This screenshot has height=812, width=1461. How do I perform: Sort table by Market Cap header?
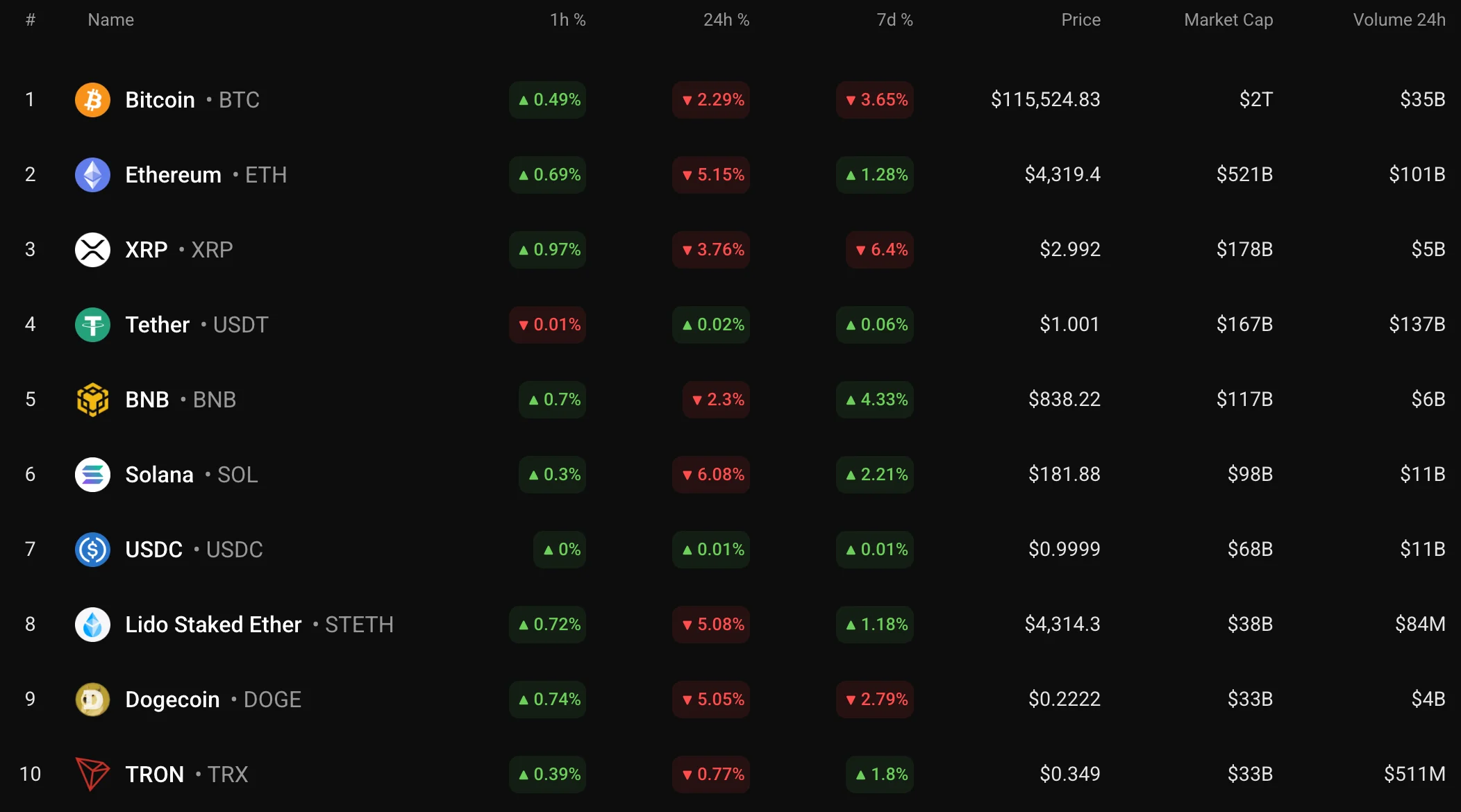pos(1228,20)
